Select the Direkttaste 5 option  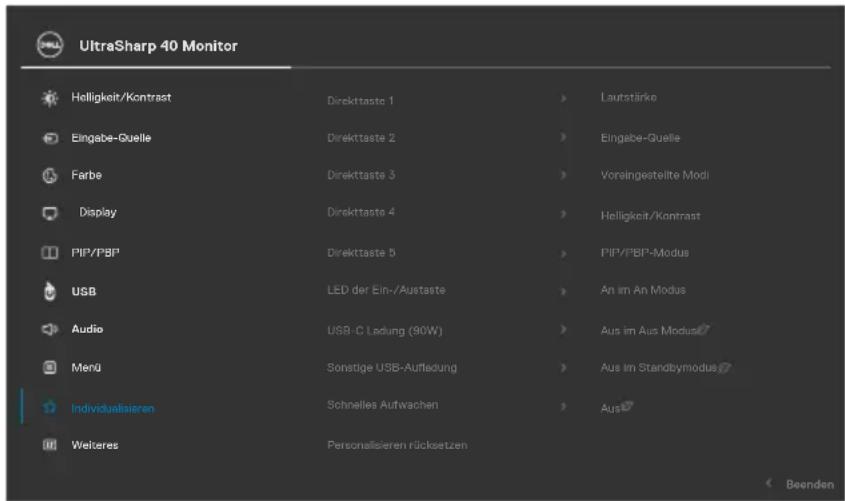pos(361,253)
